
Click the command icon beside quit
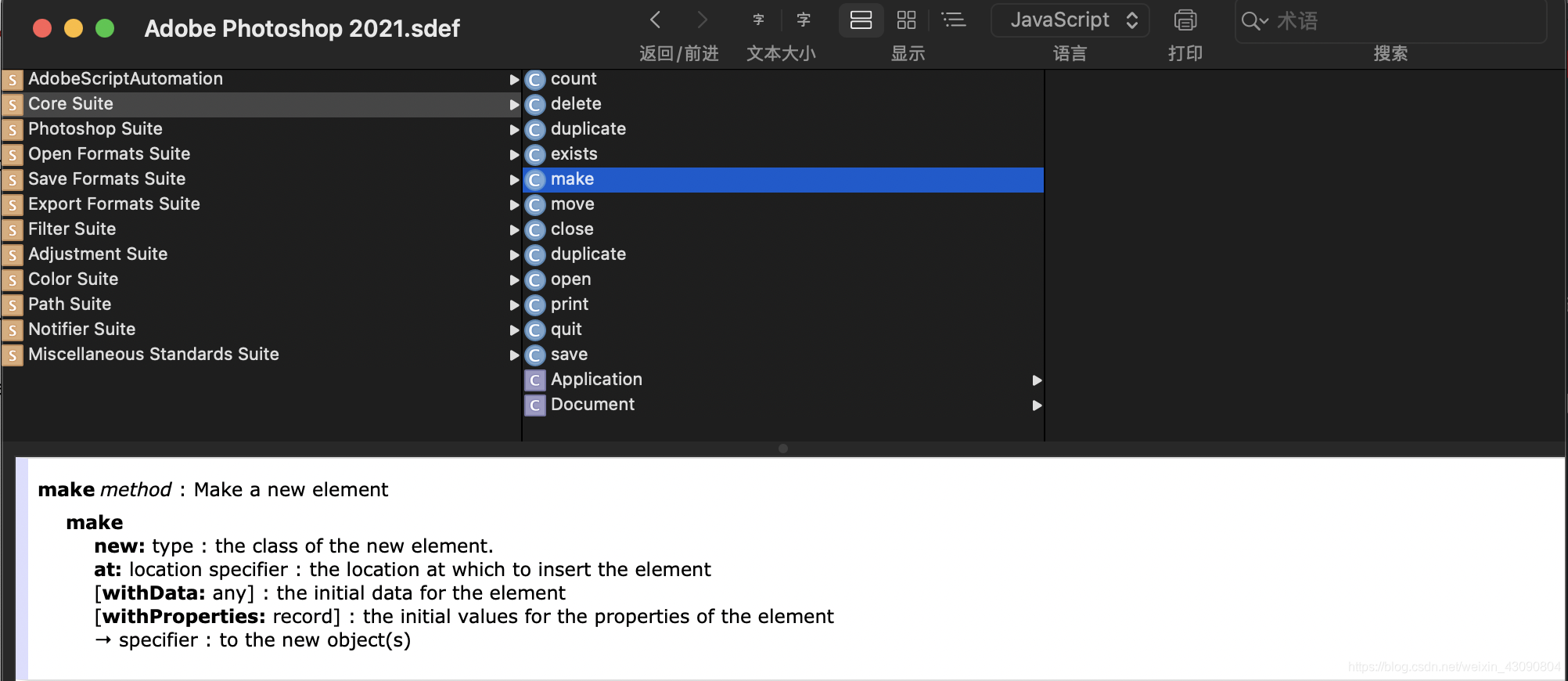point(535,330)
